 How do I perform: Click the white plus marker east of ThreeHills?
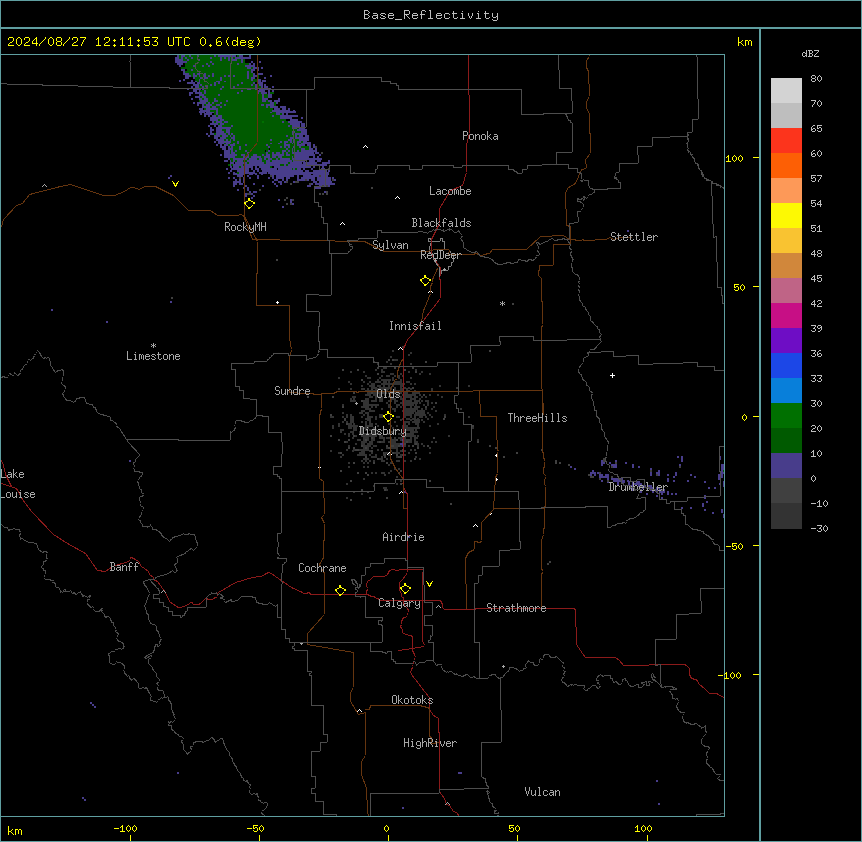click(612, 375)
